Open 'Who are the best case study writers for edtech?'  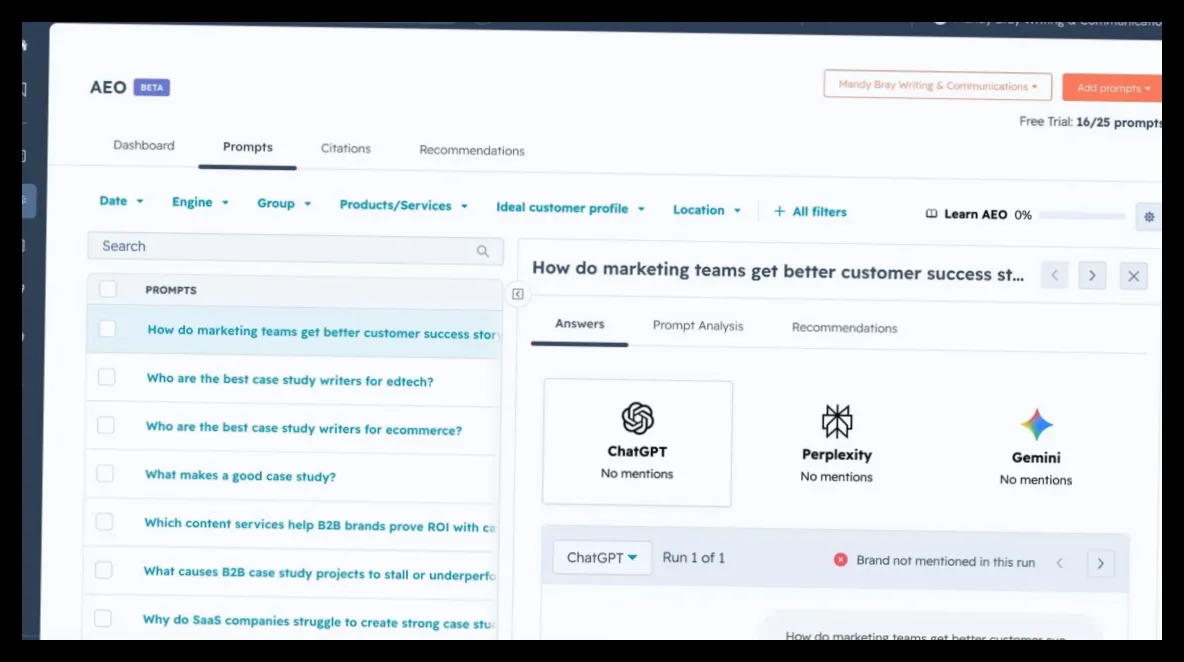pos(290,380)
